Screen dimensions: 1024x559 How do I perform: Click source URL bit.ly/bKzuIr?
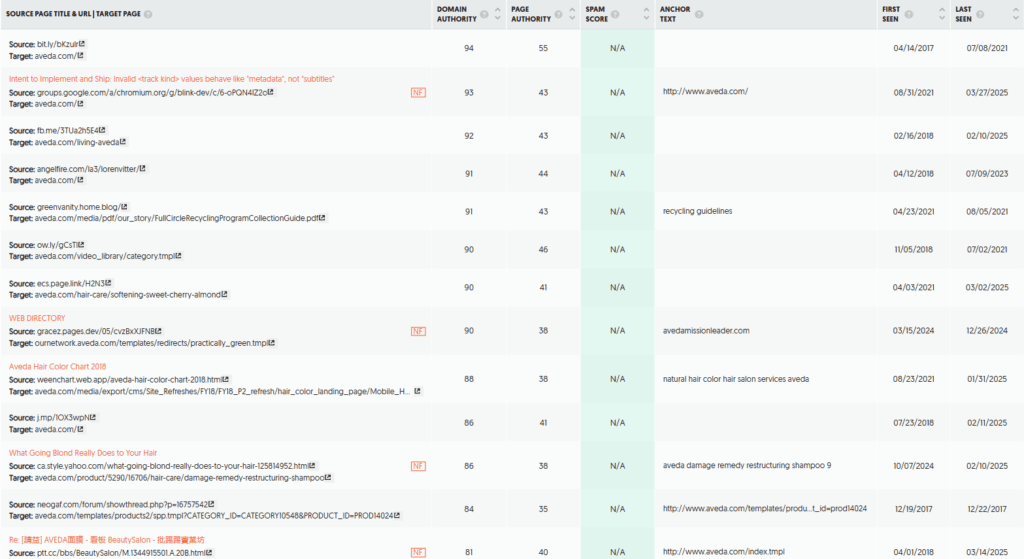[x=57, y=44]
